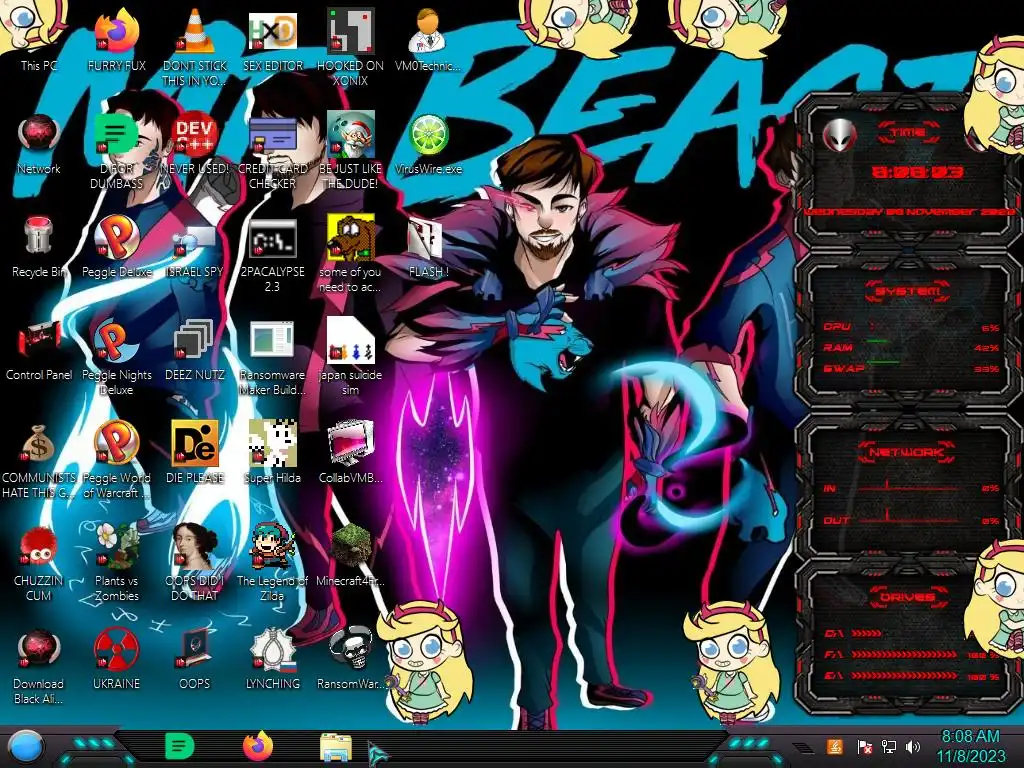Open the orange tray icon in the notification area
Screen dimensions: 1024x768
pos(834,746)
